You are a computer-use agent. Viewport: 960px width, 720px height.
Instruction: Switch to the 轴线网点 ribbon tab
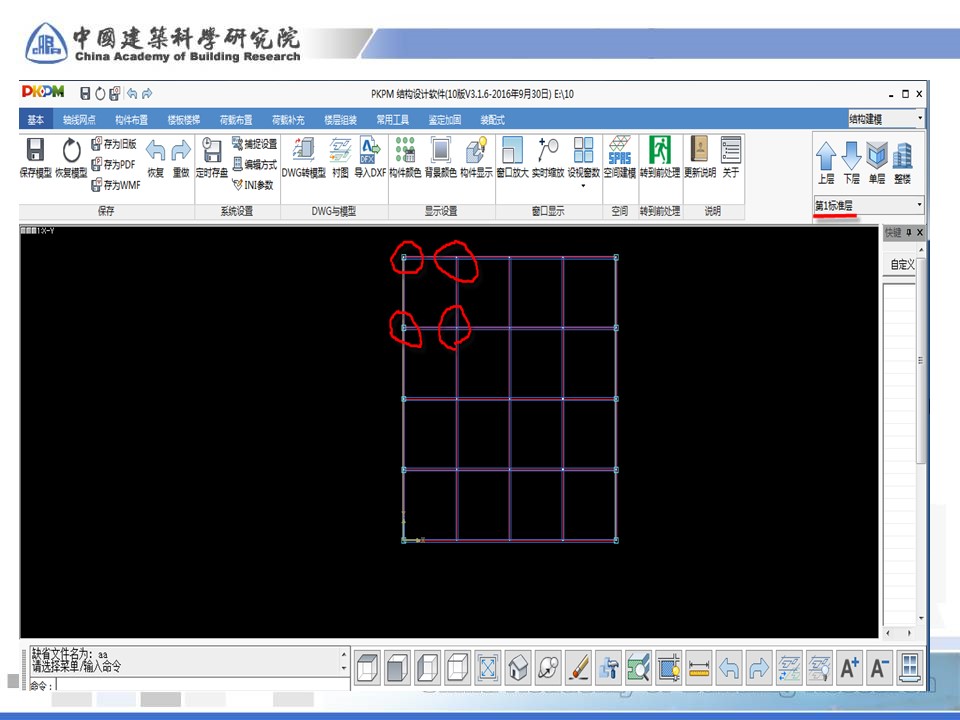(x=77, y=120)
